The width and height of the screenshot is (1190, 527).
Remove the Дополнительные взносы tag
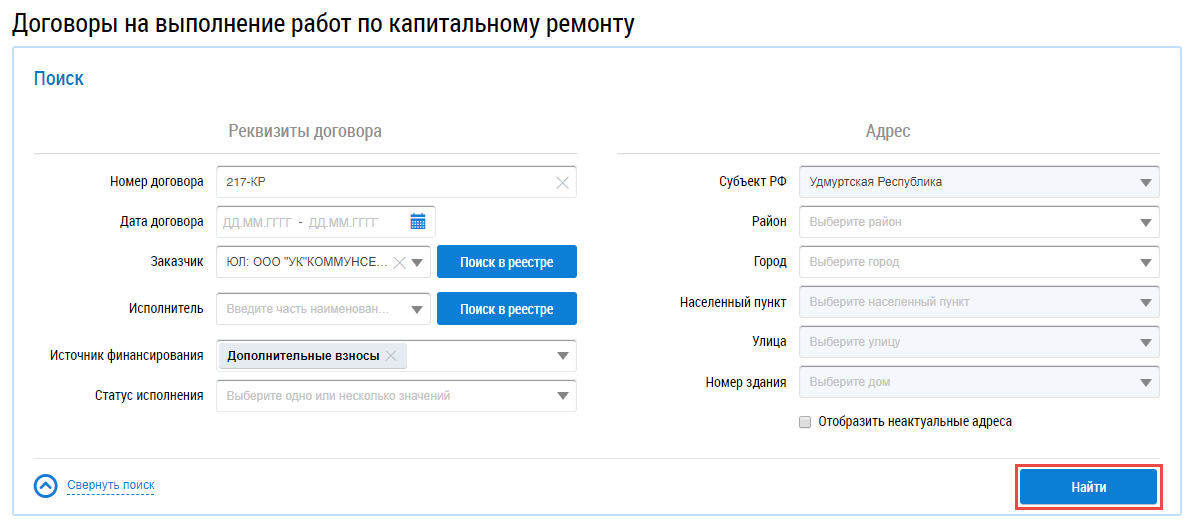coord(391,356)
